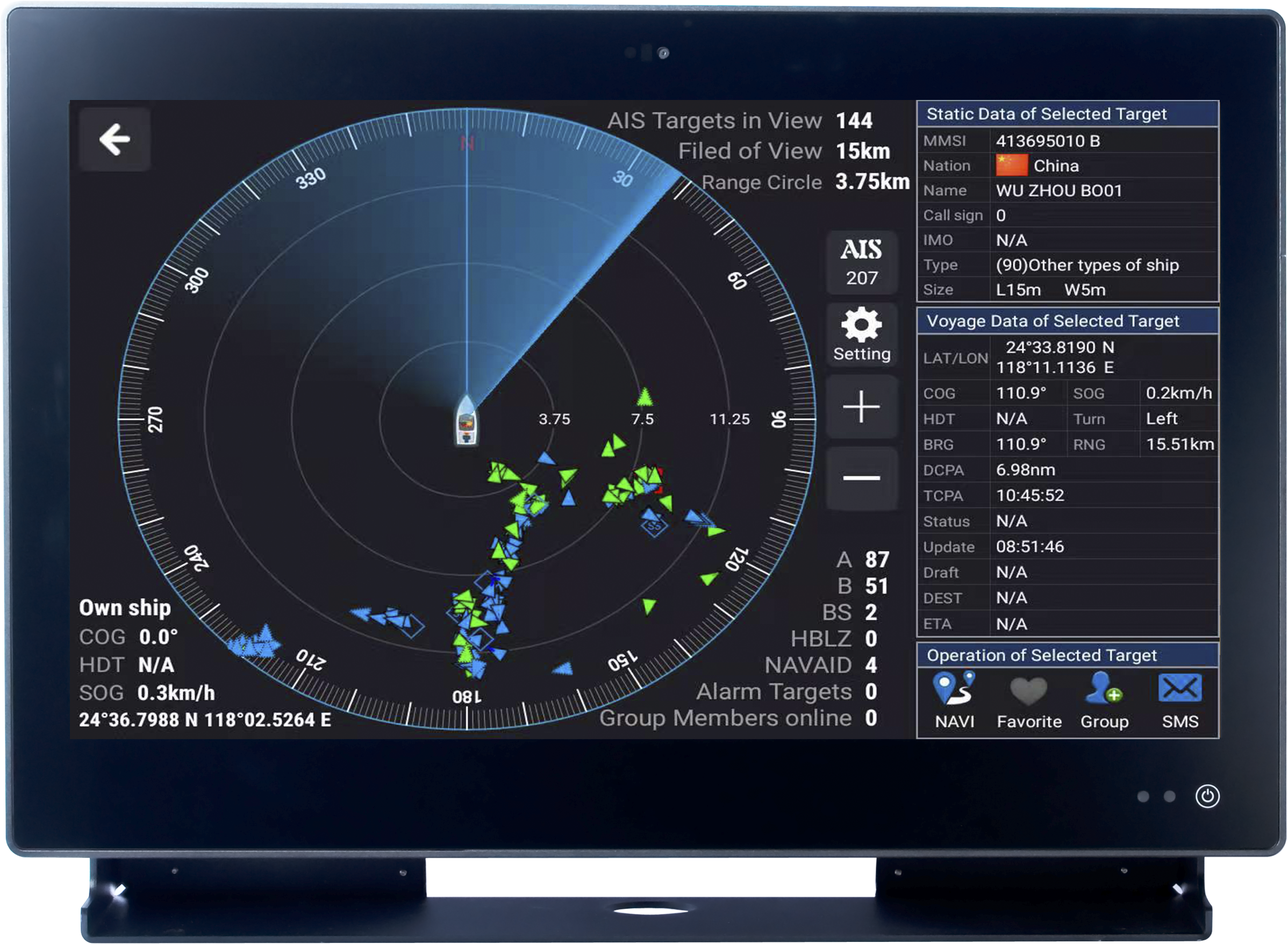This screenshot has height=944, width=1288.
Task: Click latitude 24°33.8190 N value
Action: click(x=1060, y=347)
